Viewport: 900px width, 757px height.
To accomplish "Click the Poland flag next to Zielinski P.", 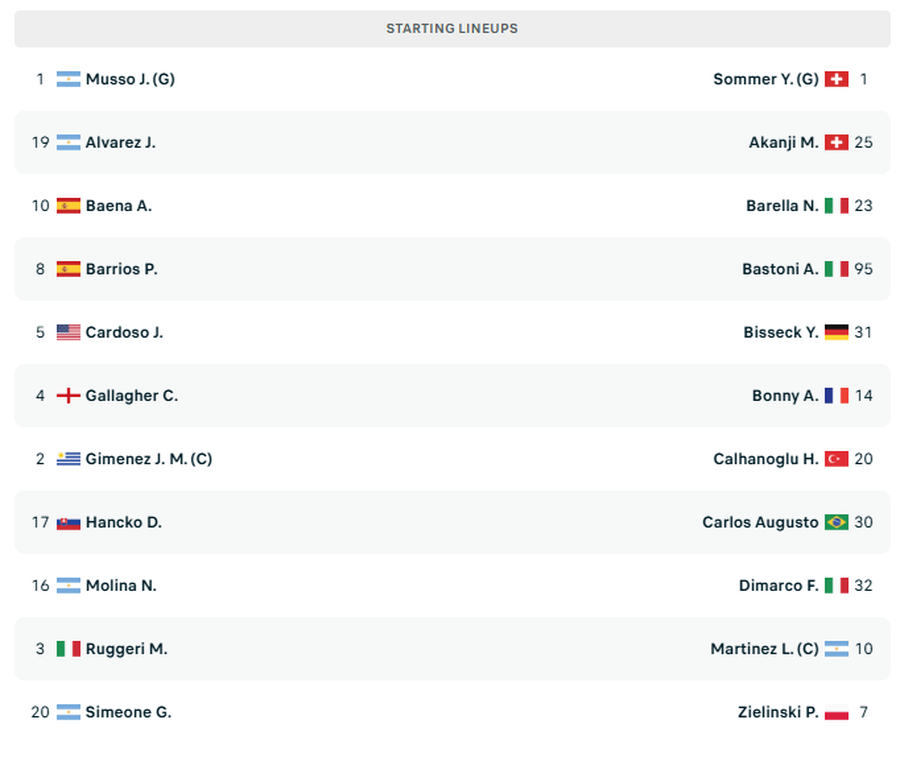I will coord(836,712).
